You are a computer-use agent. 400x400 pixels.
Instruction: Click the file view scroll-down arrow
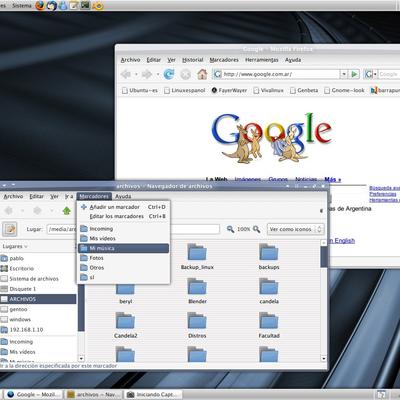tap(323, 359)
